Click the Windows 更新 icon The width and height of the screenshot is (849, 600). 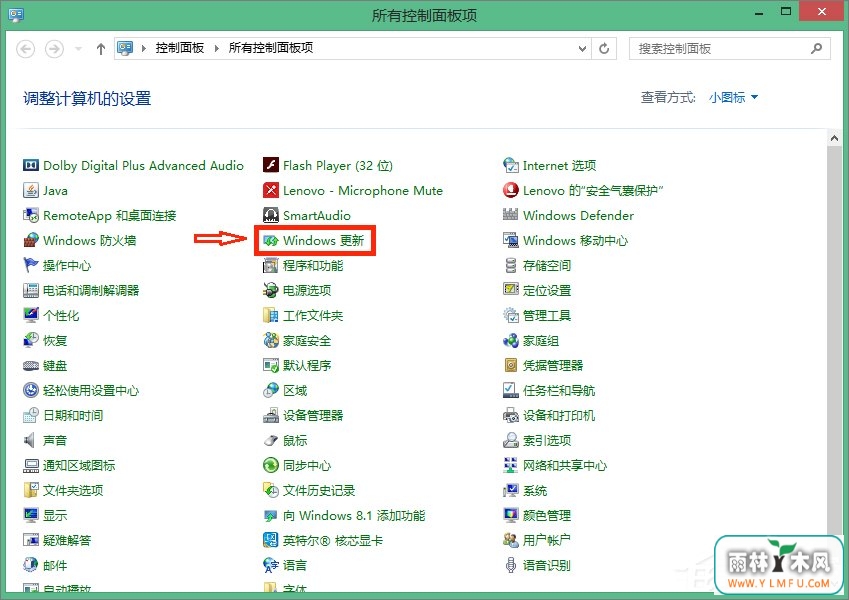pyautogui.click(x=271, y=240)
